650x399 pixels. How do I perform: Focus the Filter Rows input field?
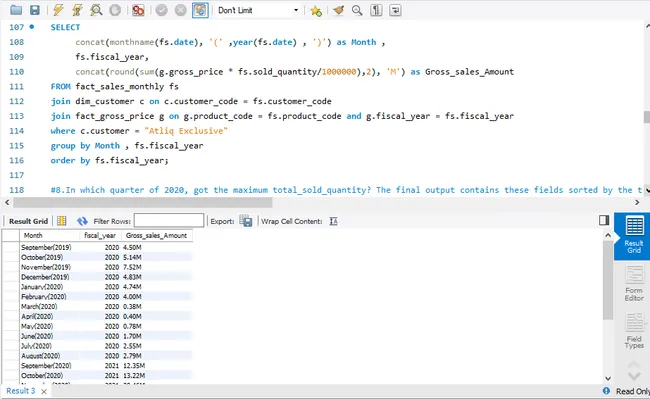169,221
